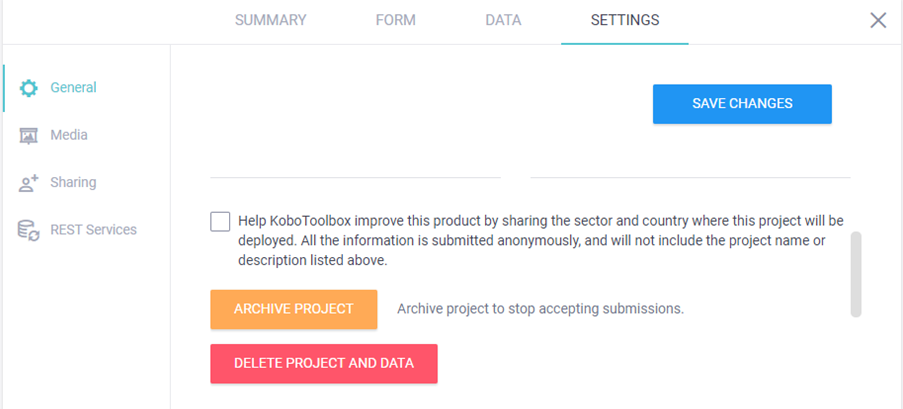Open the FORM tab
This screenshot has width=903, height=409.
[395, 20]
